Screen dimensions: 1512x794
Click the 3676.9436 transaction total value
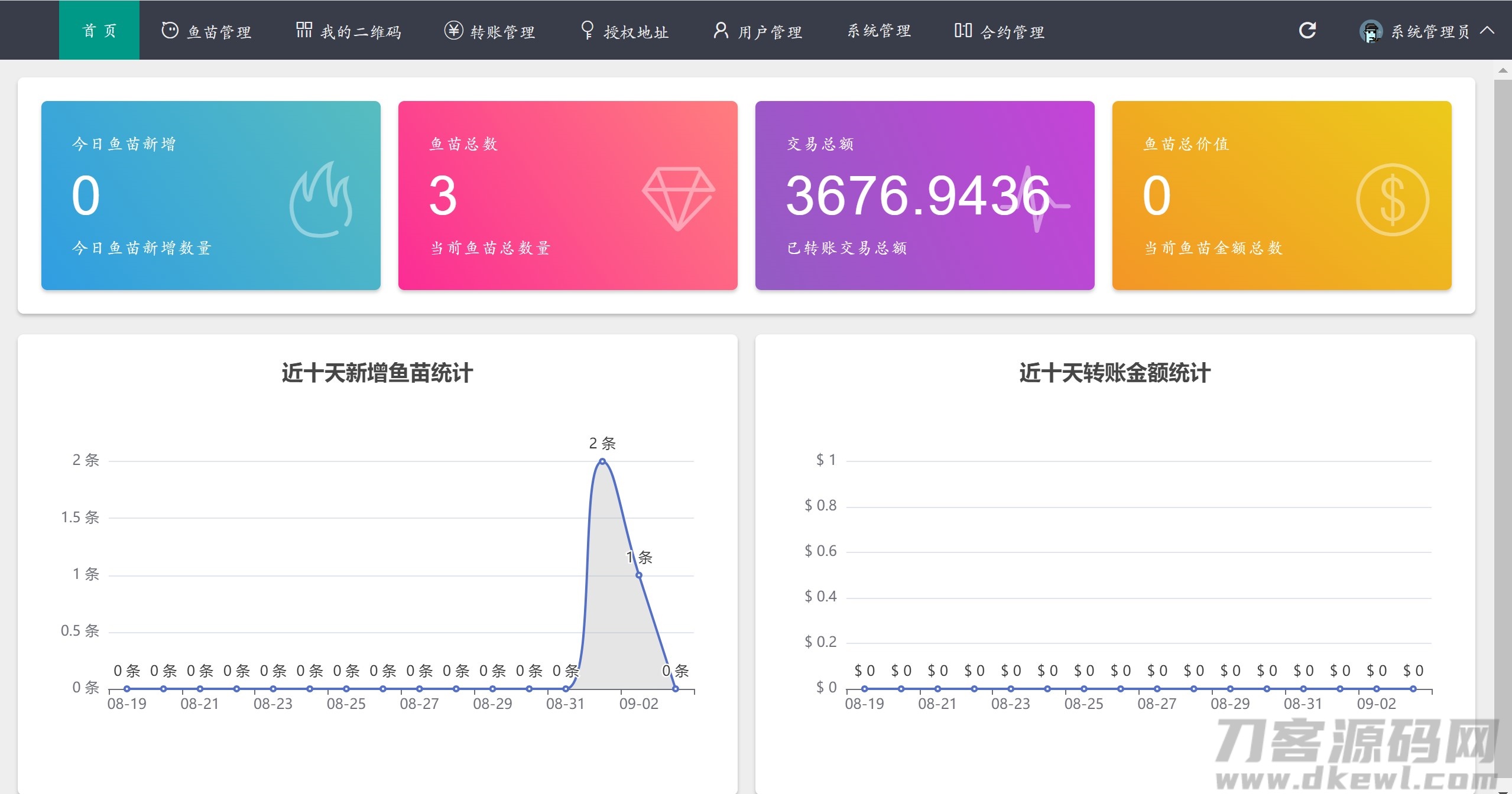click(x=917, y=196)
